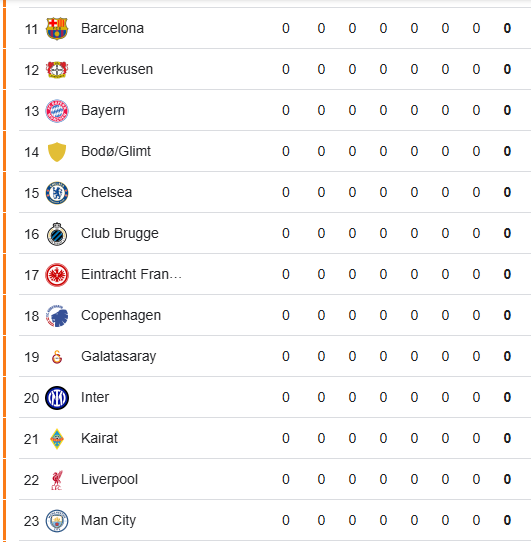The height and width of the screenshot is (542, 531).
Task: Click the Bayern Munich crest icon
Action: [57, 111]
